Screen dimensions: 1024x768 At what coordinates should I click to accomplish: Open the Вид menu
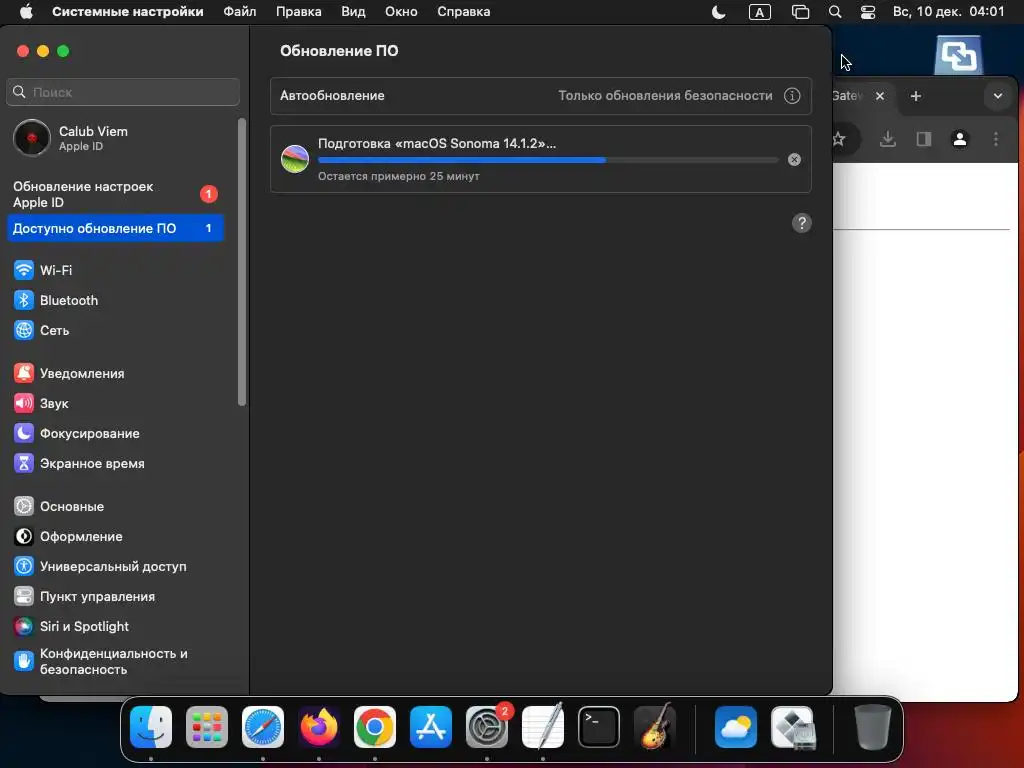[x=353, y=12]
